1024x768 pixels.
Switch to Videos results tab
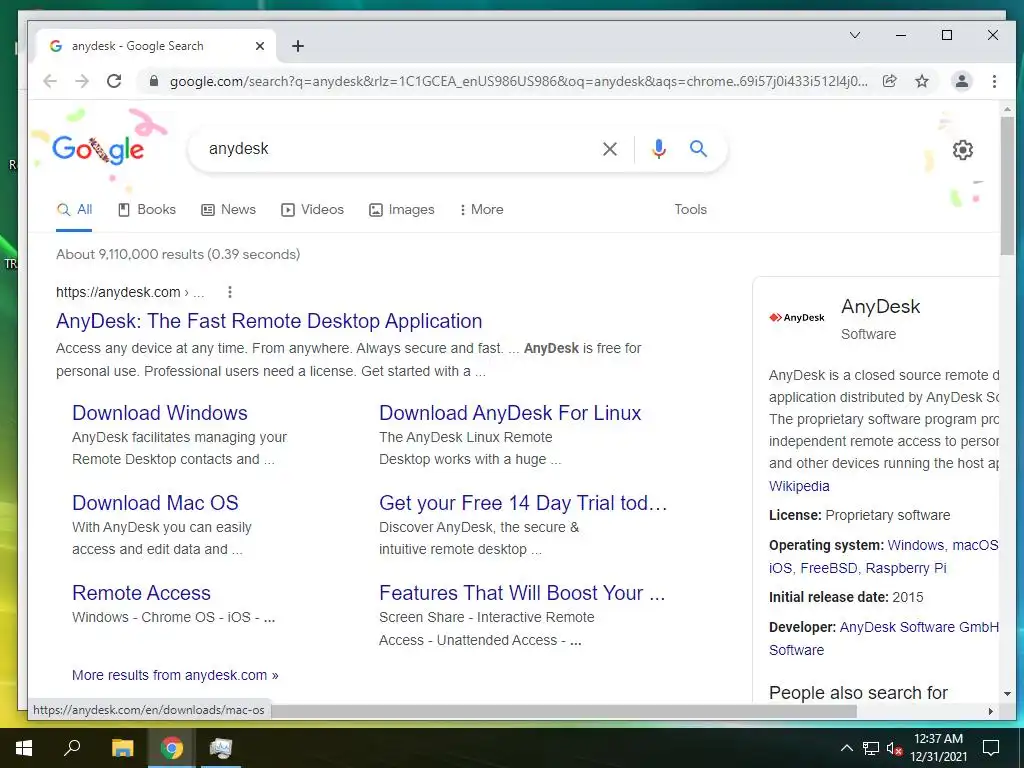tap(312, 210)
